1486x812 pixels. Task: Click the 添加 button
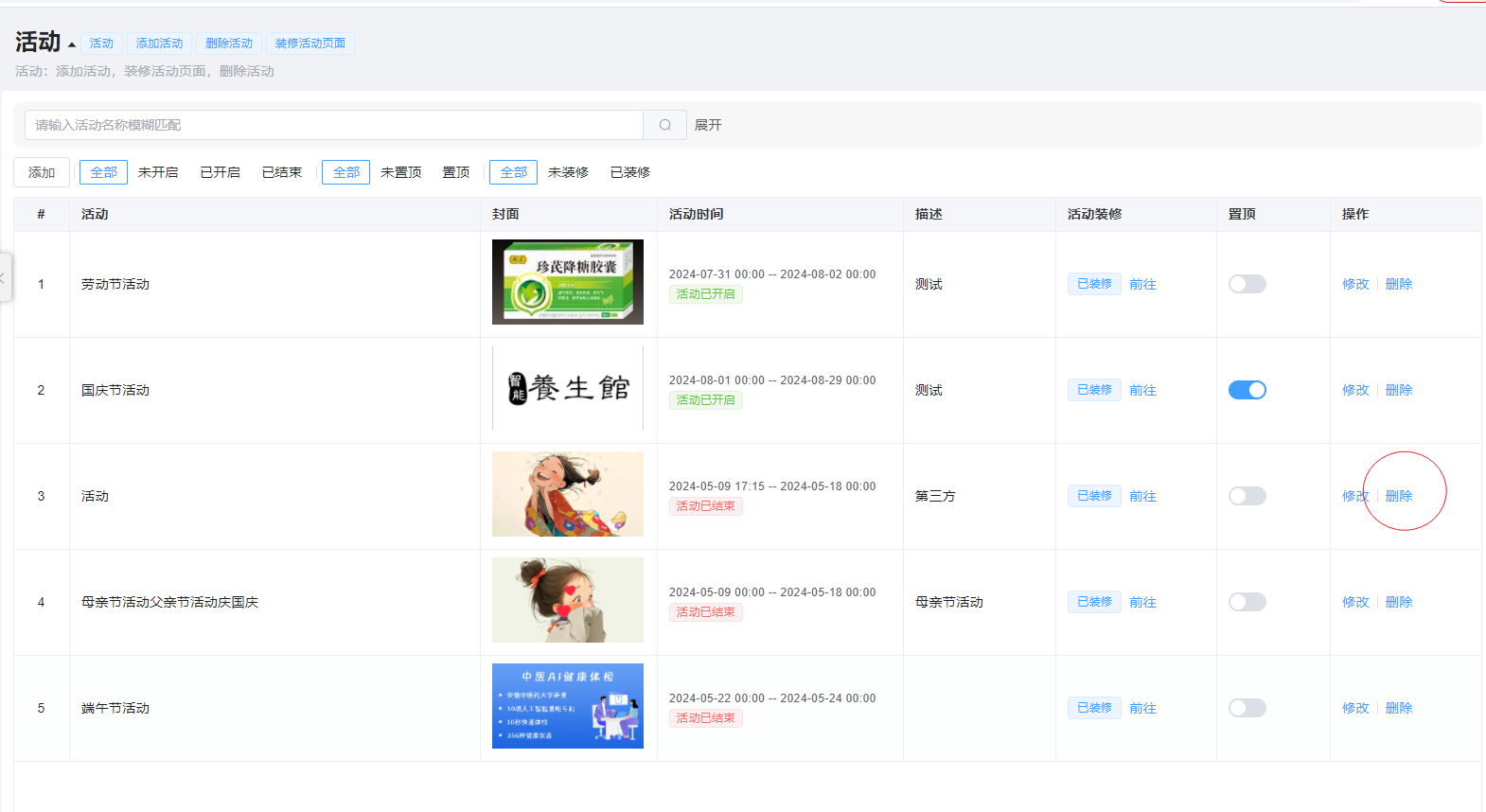(42, 172)
